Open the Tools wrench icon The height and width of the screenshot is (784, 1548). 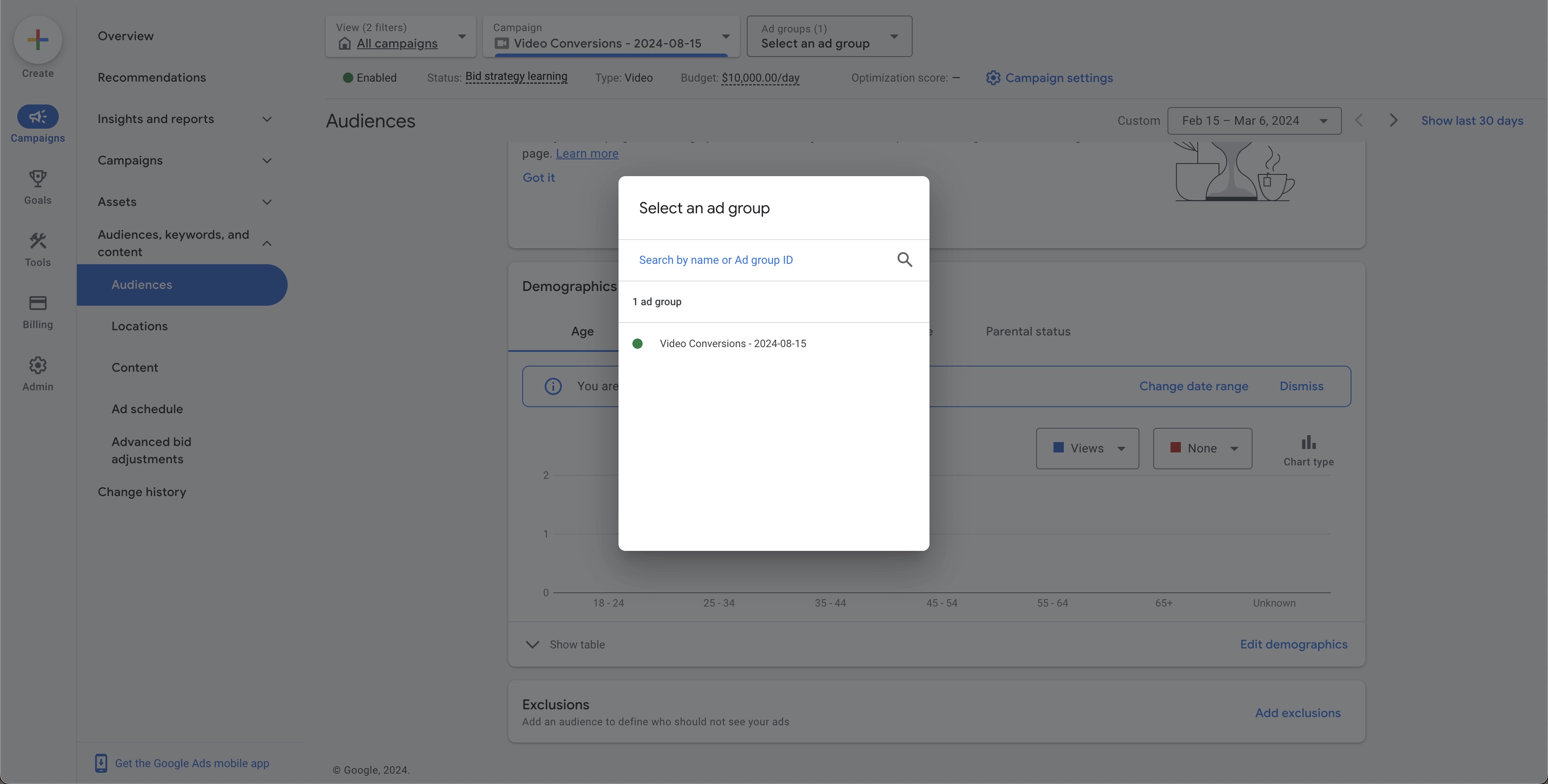[38, 241]
